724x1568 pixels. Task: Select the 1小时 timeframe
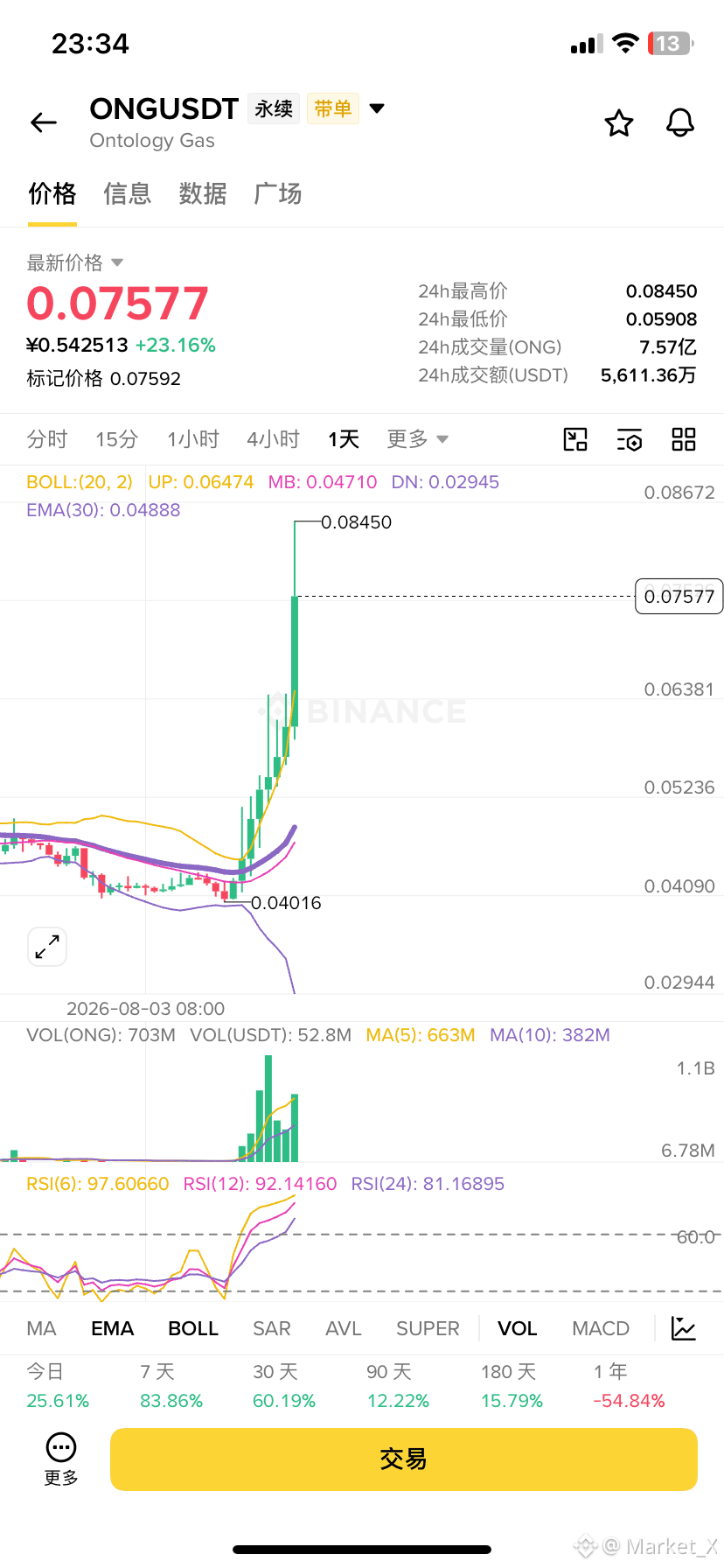(x=193, y=439)
